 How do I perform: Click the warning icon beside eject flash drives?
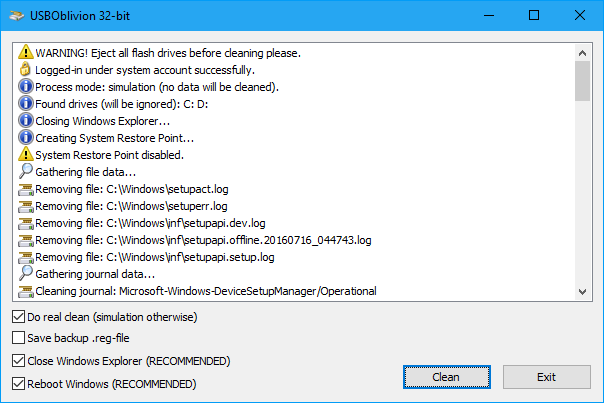26,53
